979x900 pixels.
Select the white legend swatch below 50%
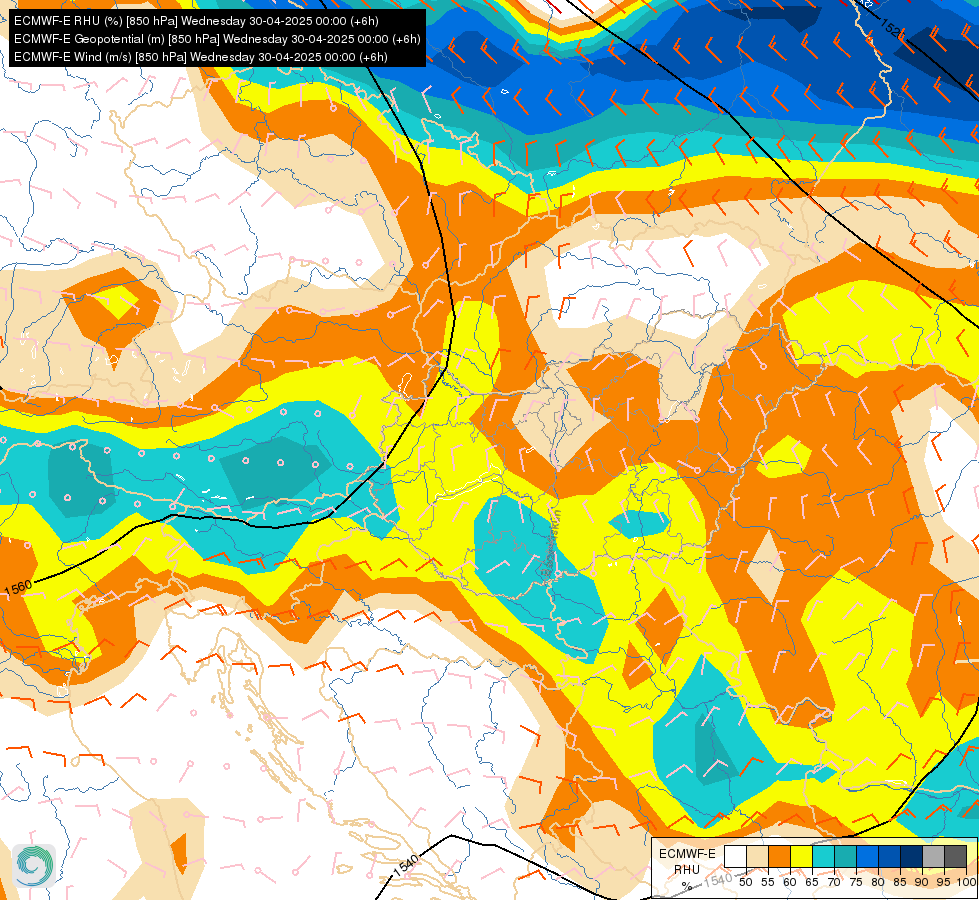(735, 856)
